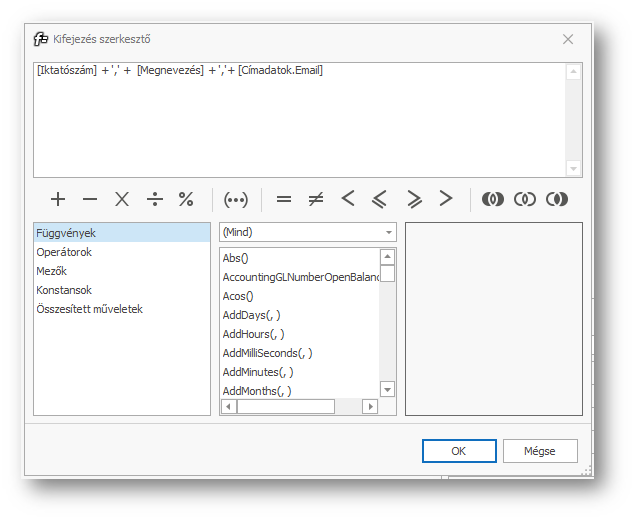Click the not-equal operator icon
This screenshot has width=636, height=521.
316,199
